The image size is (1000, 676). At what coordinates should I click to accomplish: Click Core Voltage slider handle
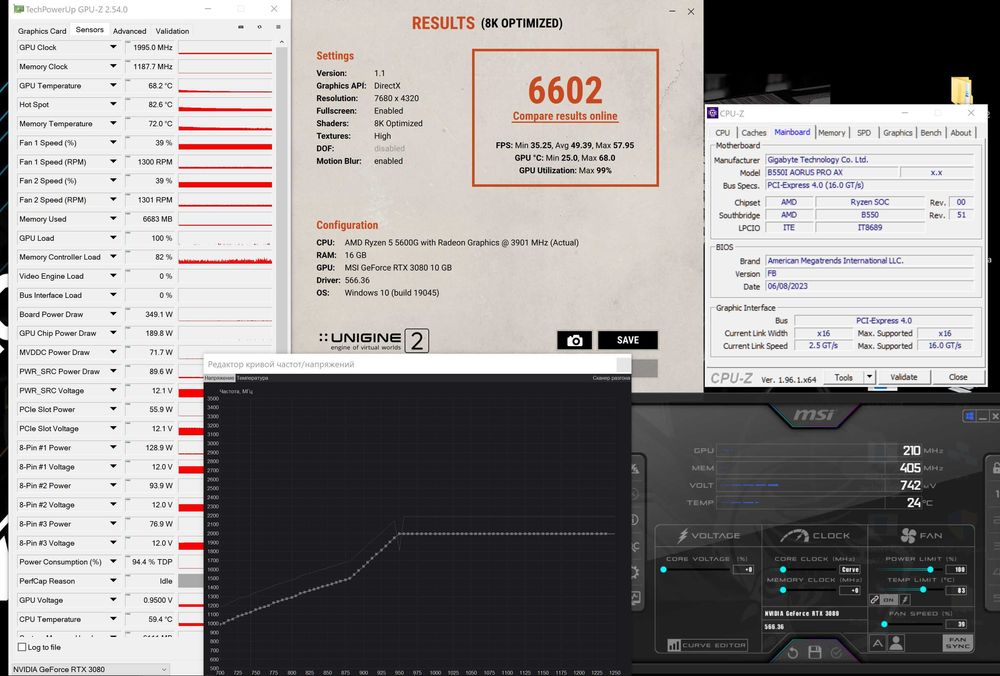coord(664,569)
